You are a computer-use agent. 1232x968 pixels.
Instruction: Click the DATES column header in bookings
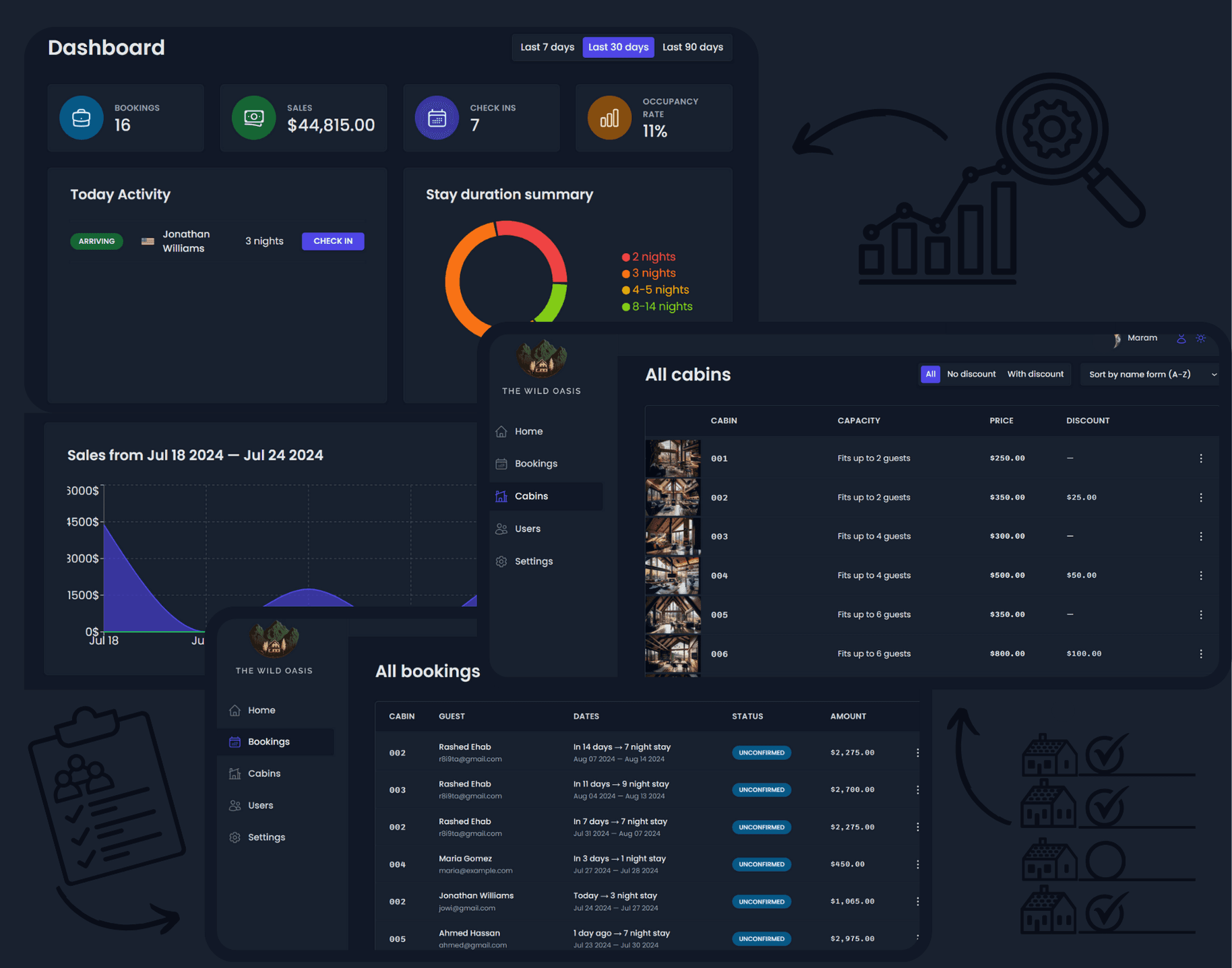586,716
